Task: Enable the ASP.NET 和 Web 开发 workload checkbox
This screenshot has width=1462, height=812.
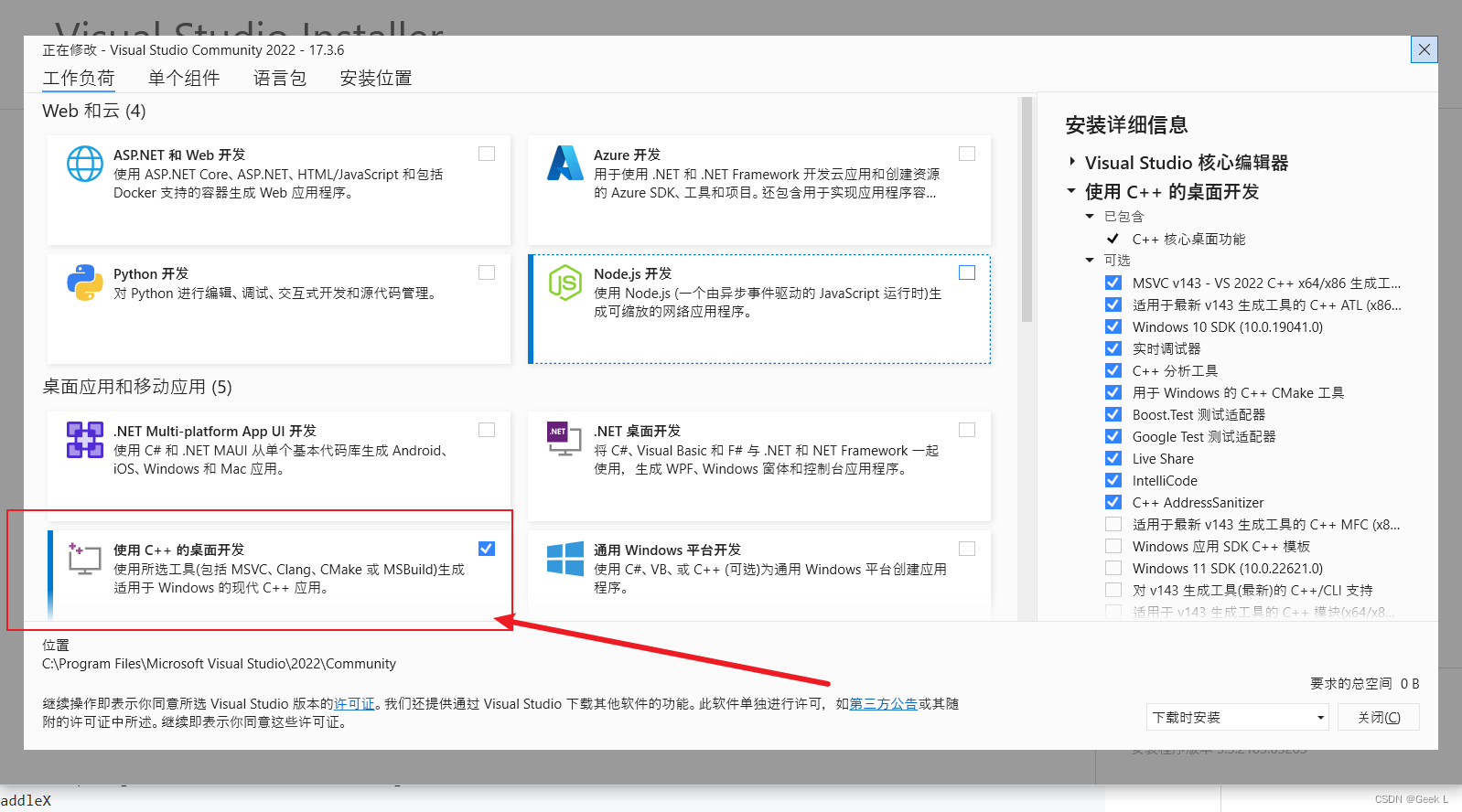Action: [487, 154]
